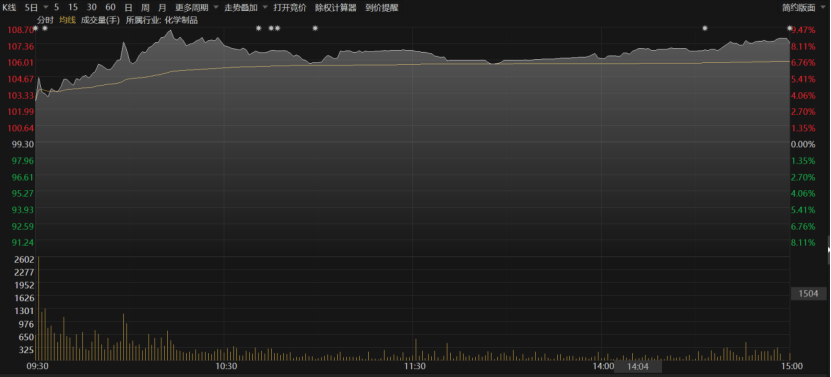Click 打开竞价 button
This screenshot has height=377, width=831.
tap(290, 8)
